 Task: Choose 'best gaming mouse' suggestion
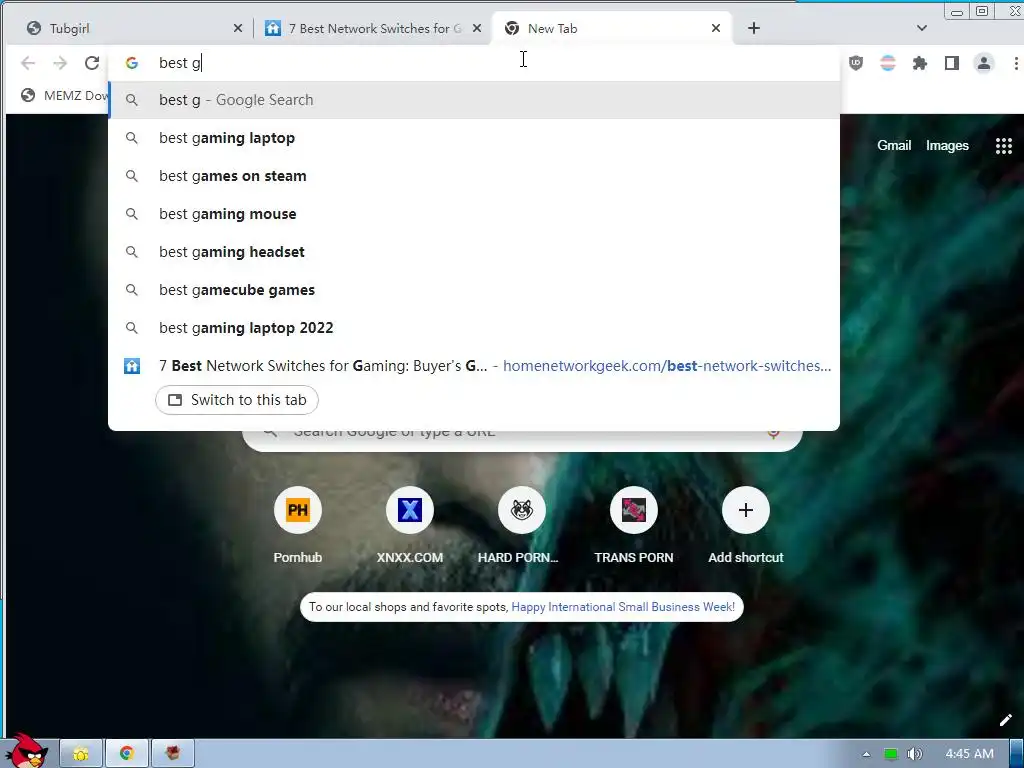[474, 214]
